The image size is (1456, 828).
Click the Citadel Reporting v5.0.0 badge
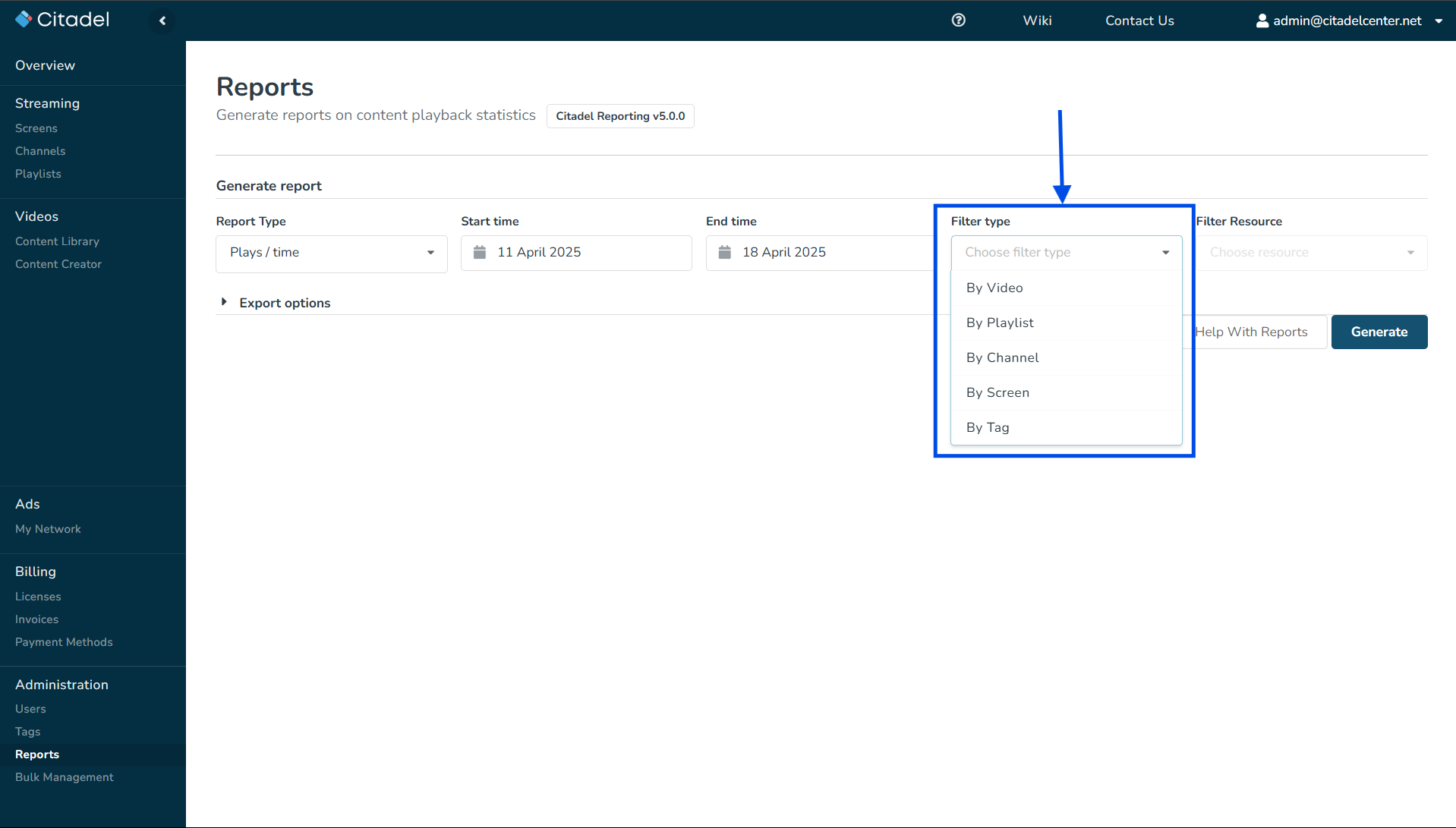(620, 116)
